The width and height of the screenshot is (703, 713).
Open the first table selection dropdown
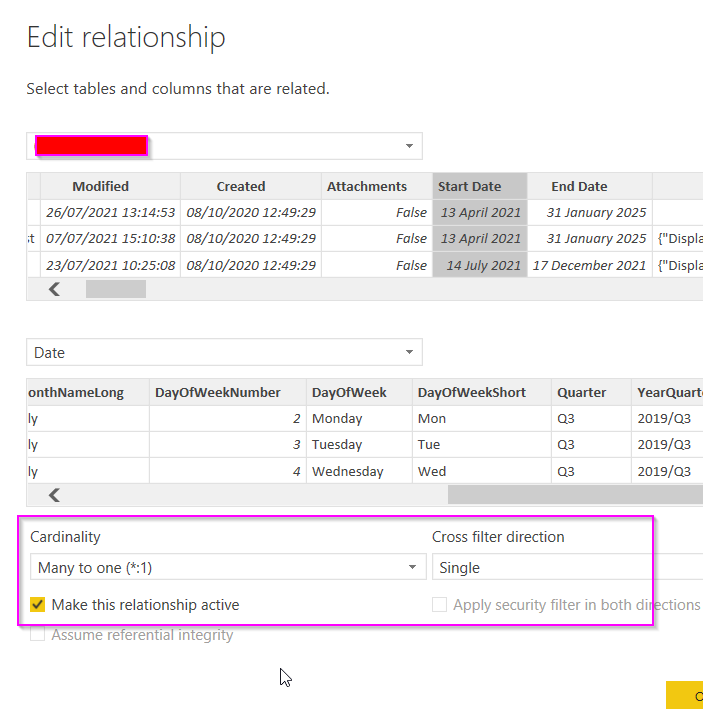click(x=224, y=146)
